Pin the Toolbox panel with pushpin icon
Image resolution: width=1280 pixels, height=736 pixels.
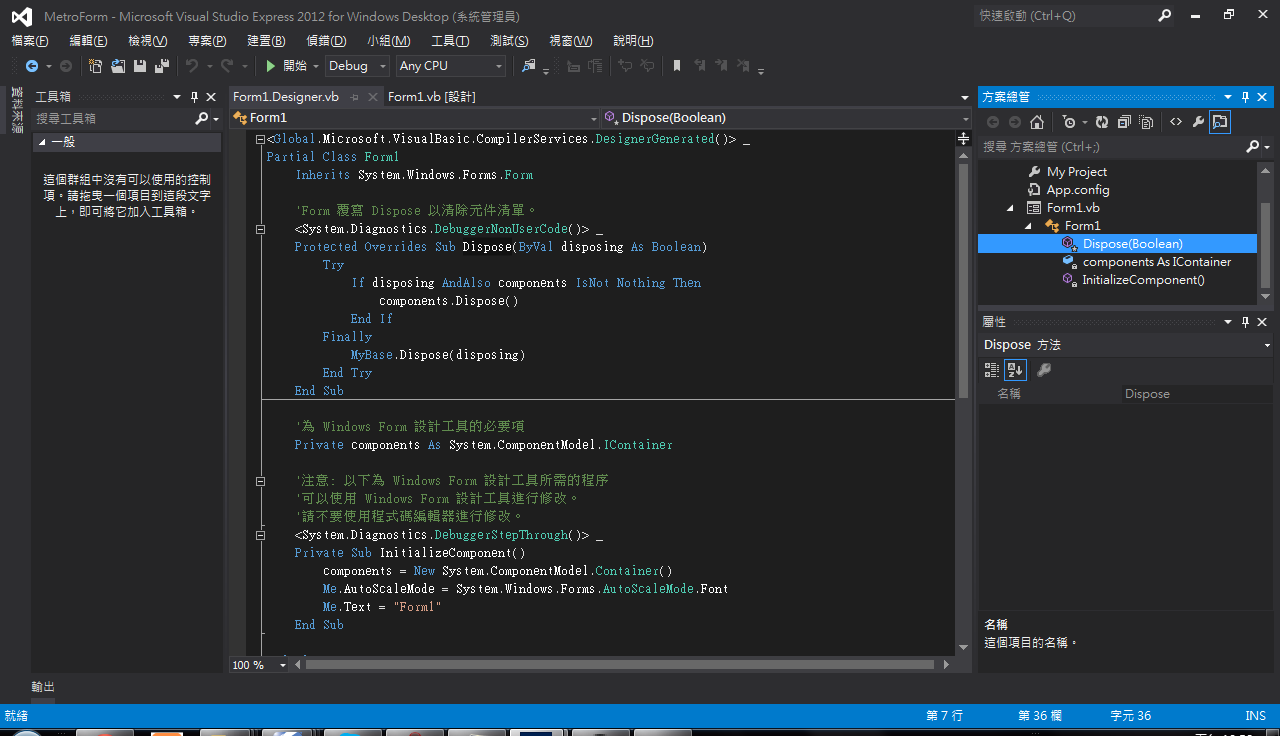pos(194,97)
